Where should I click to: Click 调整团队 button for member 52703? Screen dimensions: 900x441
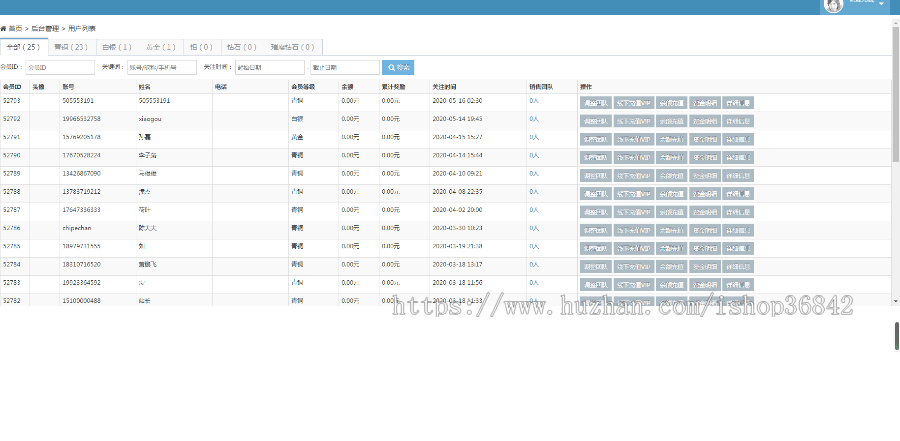click(595, 102)
